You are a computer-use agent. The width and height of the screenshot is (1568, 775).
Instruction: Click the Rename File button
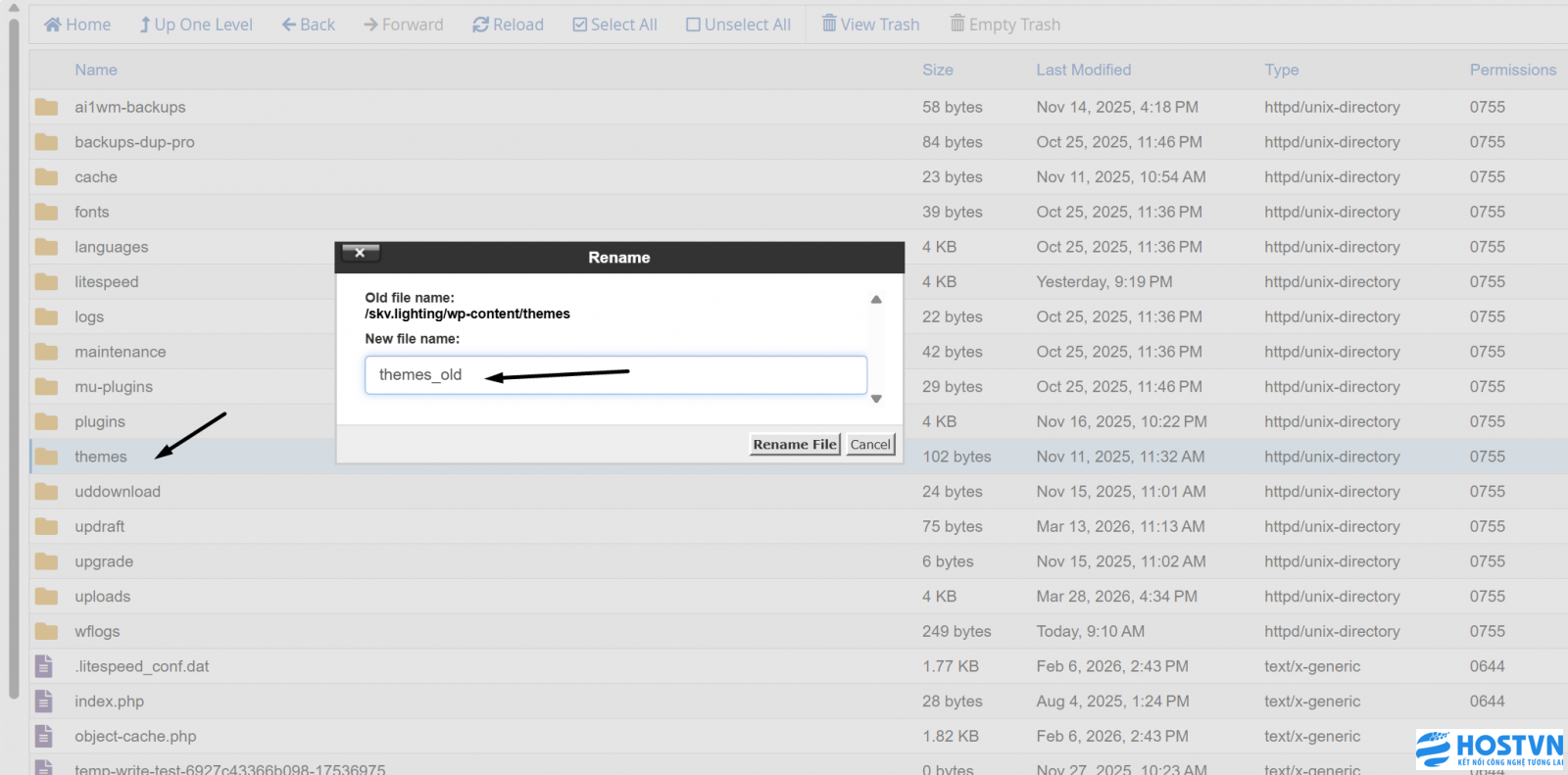[x=794, y=444]
